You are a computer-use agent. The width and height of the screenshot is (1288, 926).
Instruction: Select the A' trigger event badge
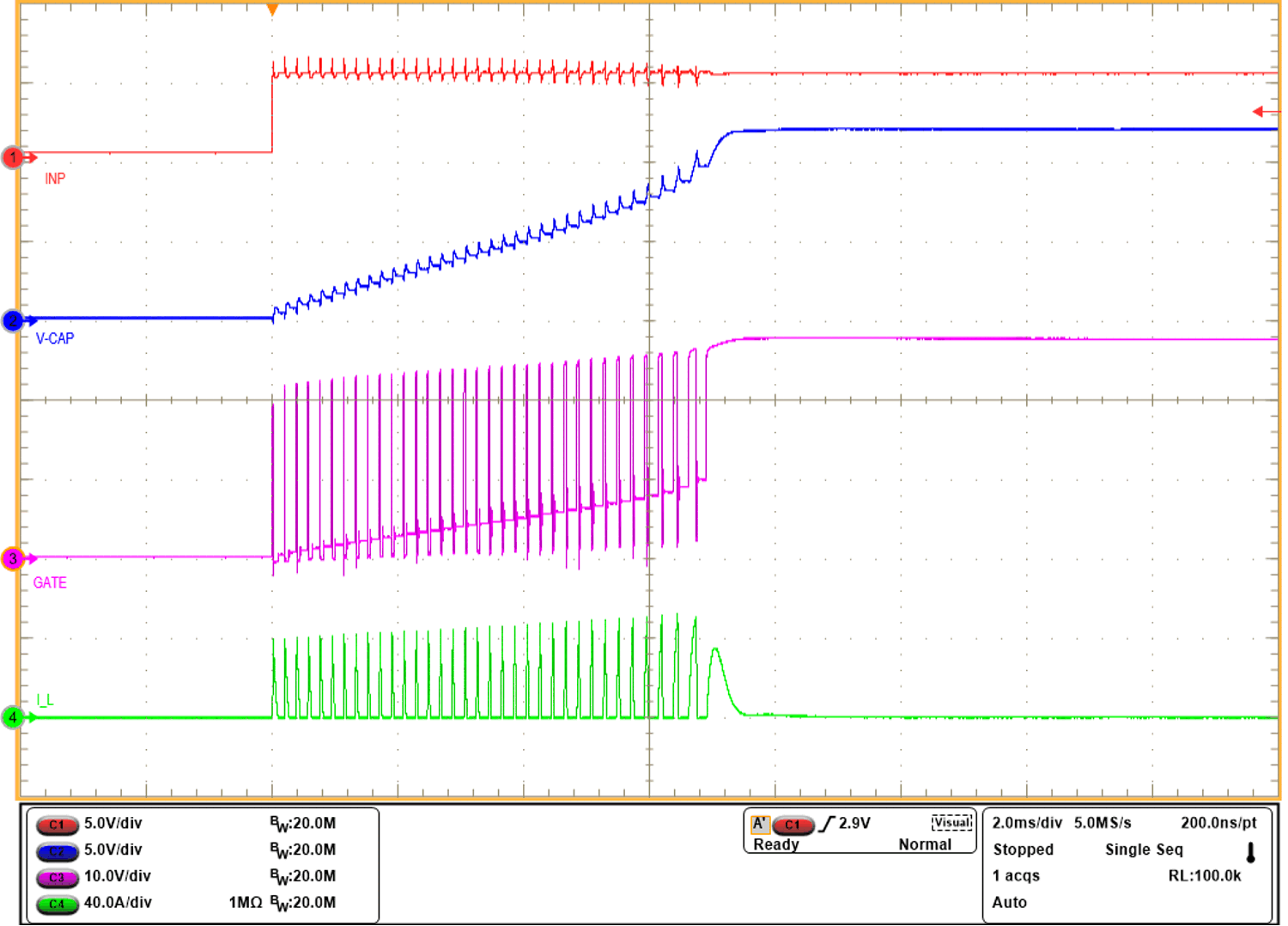pos(760,824)
